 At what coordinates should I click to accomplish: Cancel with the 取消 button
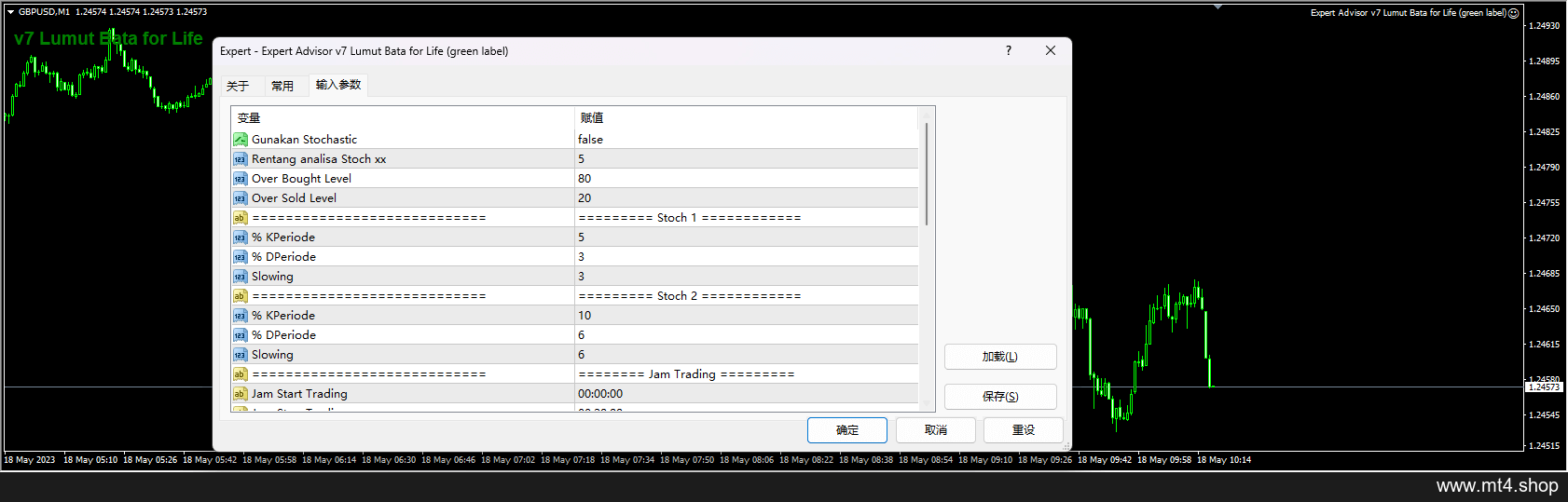[936, 430]
